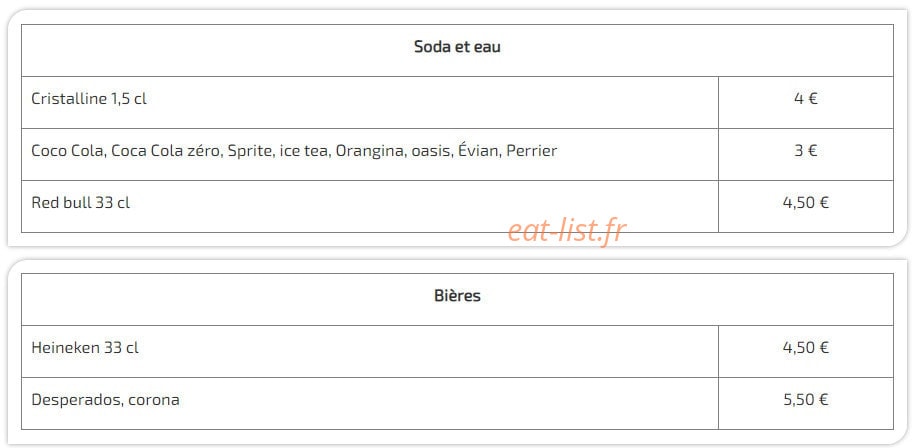The height and width of the screenshot is (448, 912).
Task: Select the Red bull 33 cl item
Action: (x=81, y=203)
